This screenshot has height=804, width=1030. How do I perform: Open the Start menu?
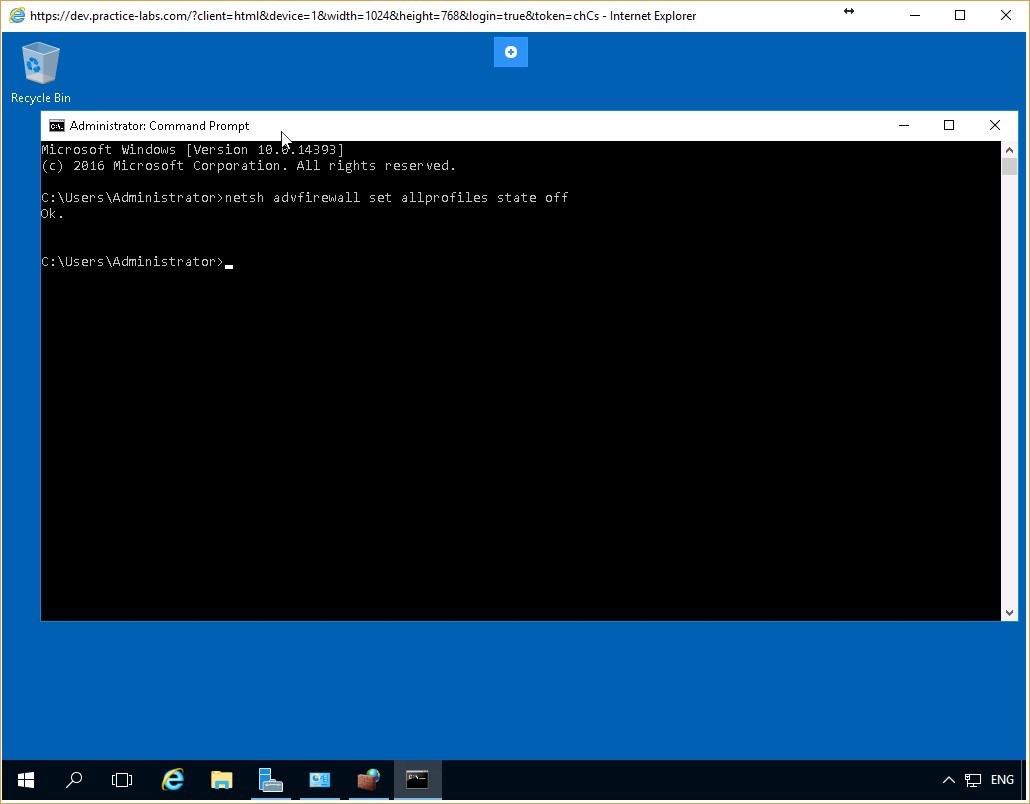click(x=25, y=780)
